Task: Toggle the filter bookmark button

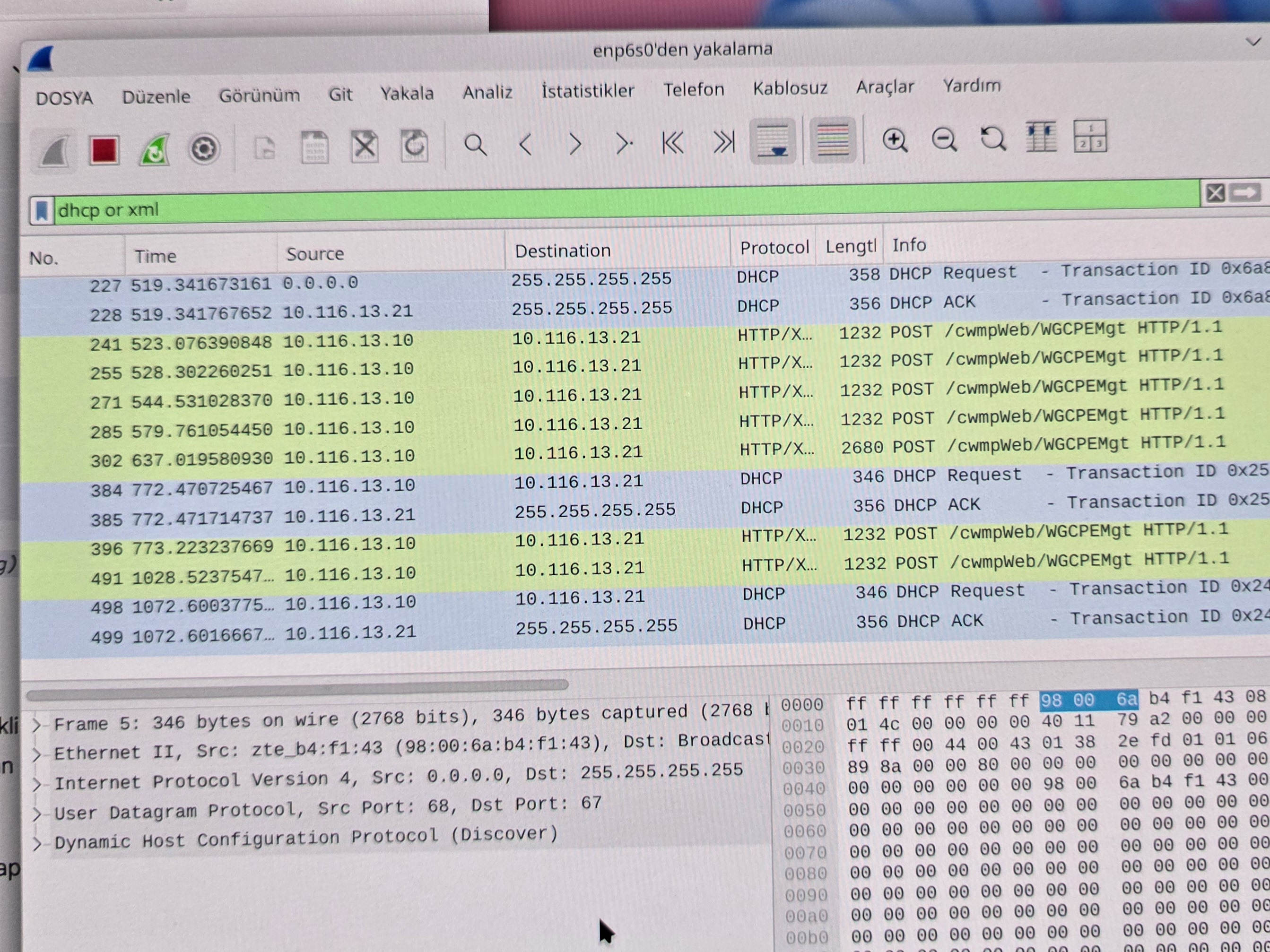Action: (x=41, y=211)
